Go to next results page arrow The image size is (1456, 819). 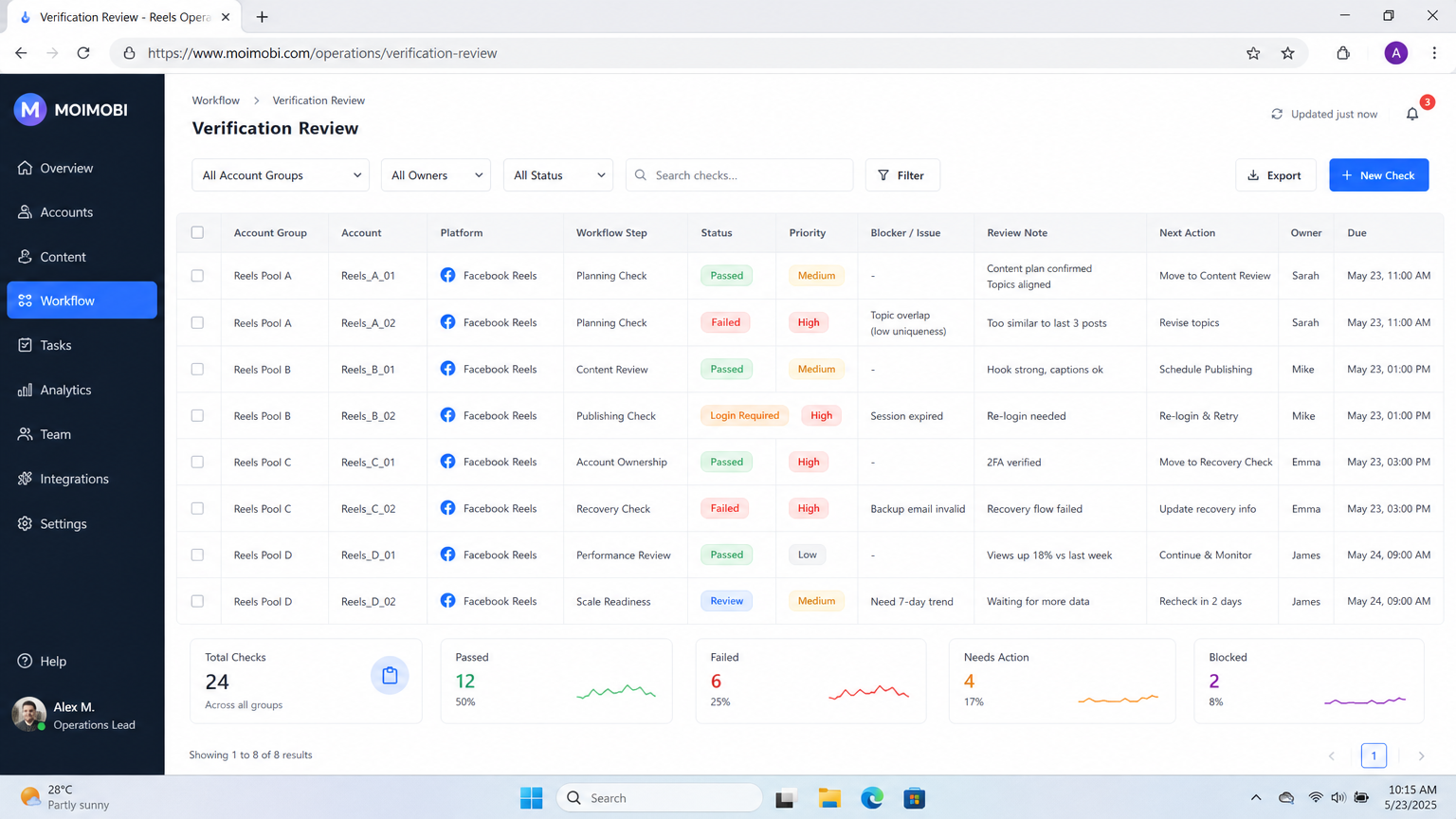1421,755
